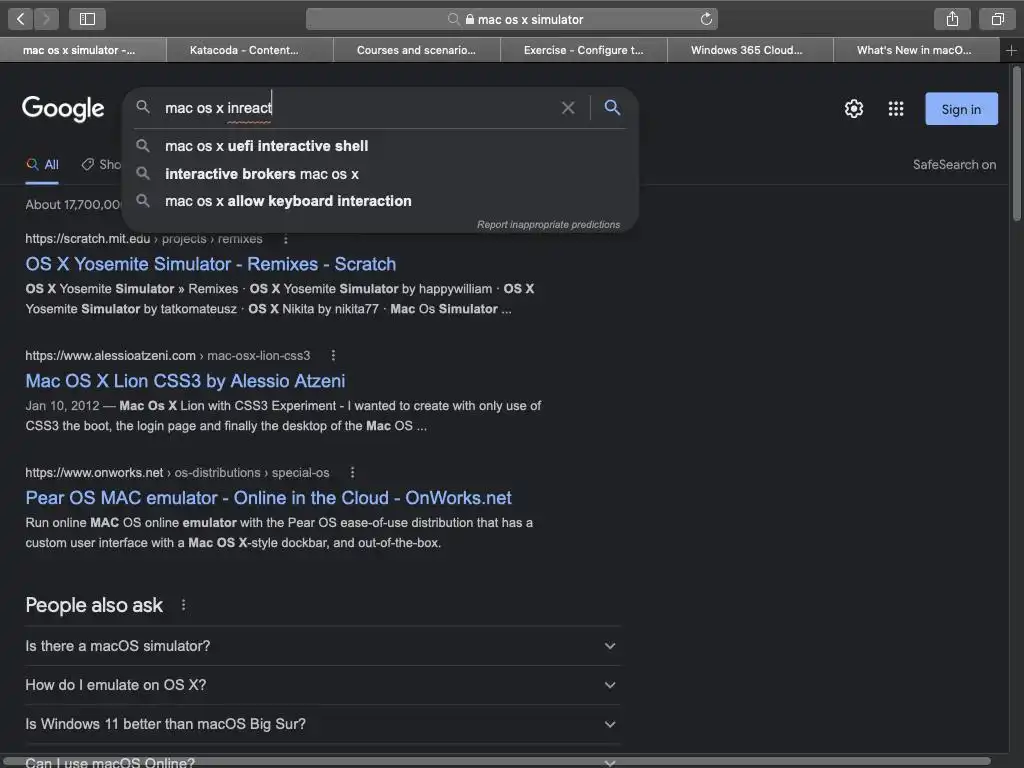
Task: Reload the page using the refresh icon
Action: pos(706,19)
